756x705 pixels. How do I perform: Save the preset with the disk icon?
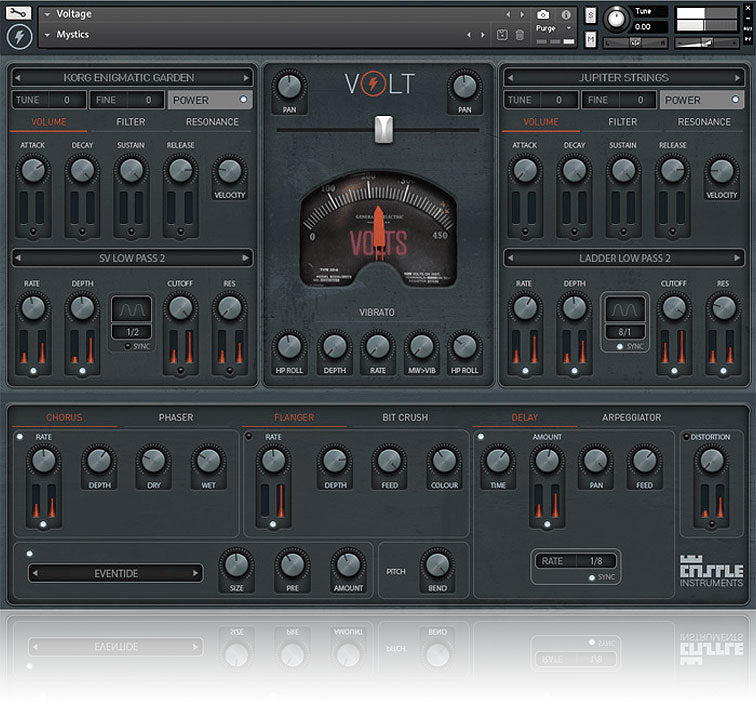pos(502,35)
